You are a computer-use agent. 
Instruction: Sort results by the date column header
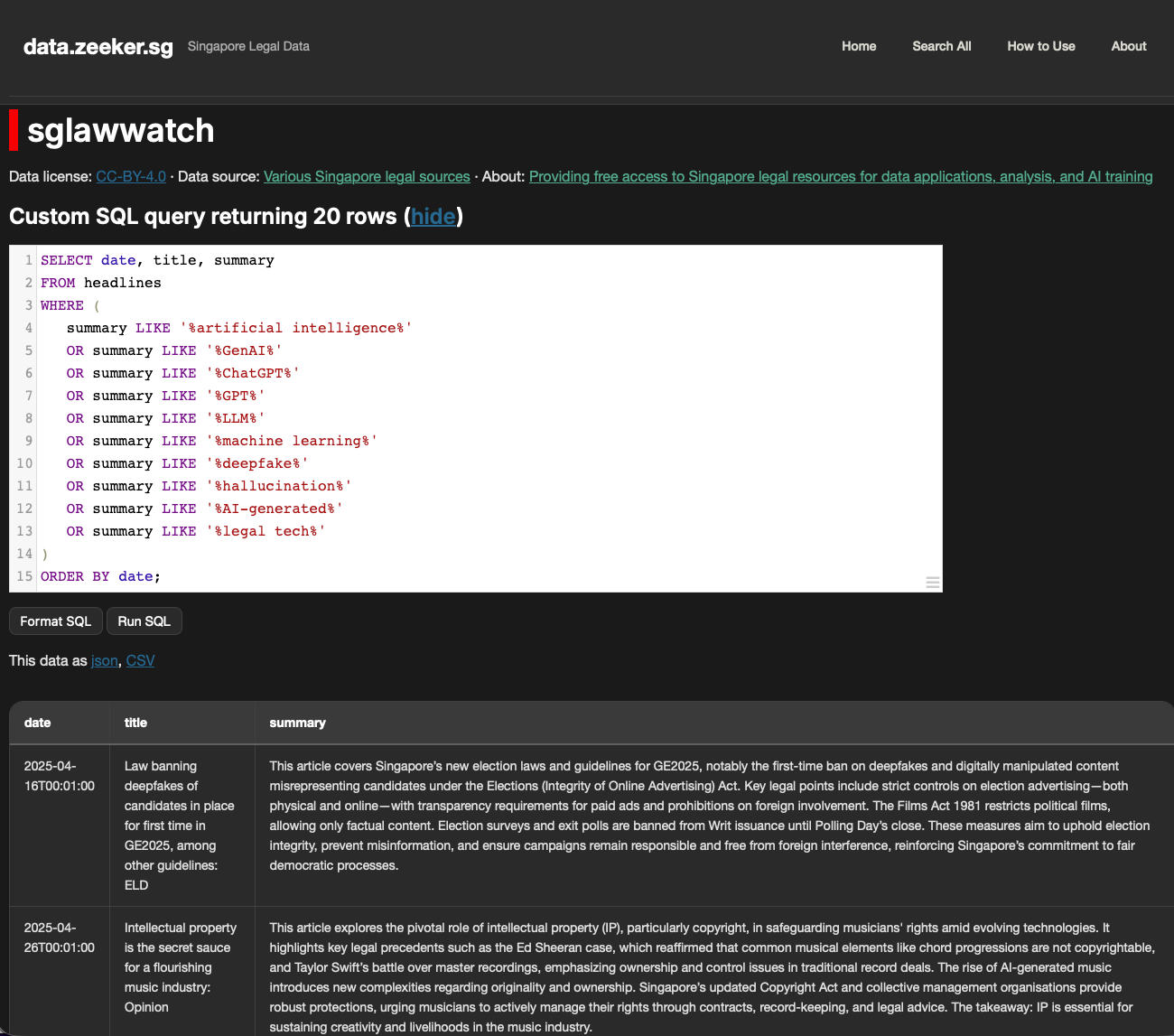point(37,723)
